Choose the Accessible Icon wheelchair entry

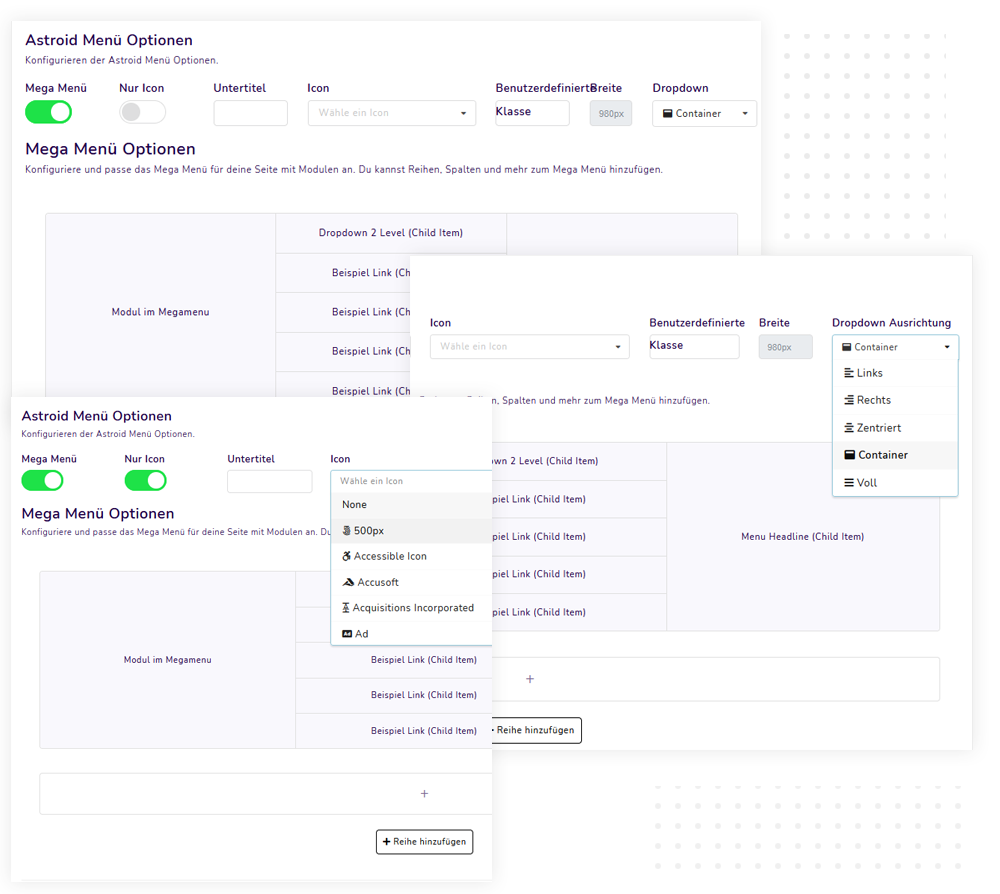[390, 556]
